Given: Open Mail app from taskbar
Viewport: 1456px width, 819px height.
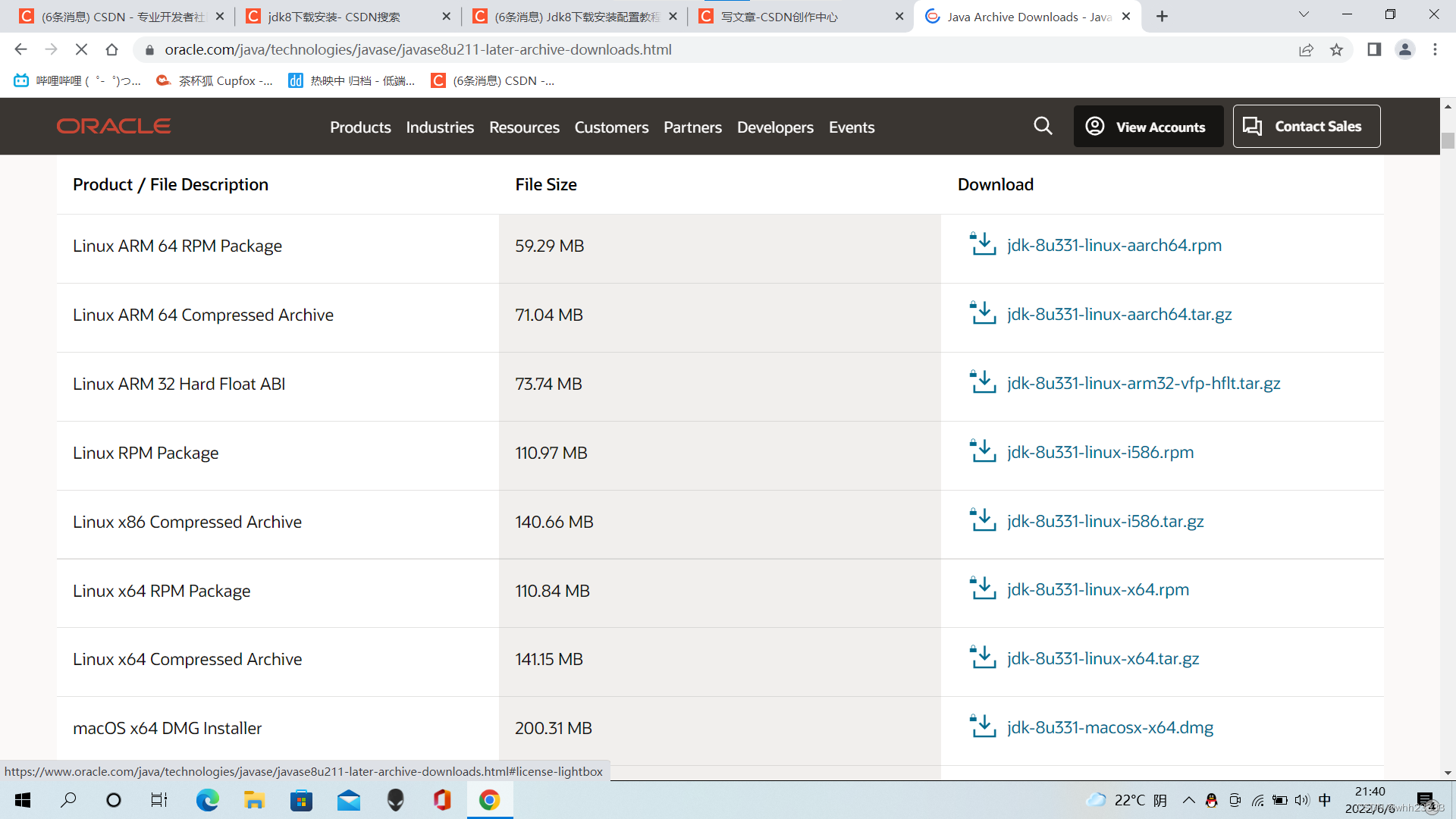Looking at the screenshot, I should click(x=349, y=800).
